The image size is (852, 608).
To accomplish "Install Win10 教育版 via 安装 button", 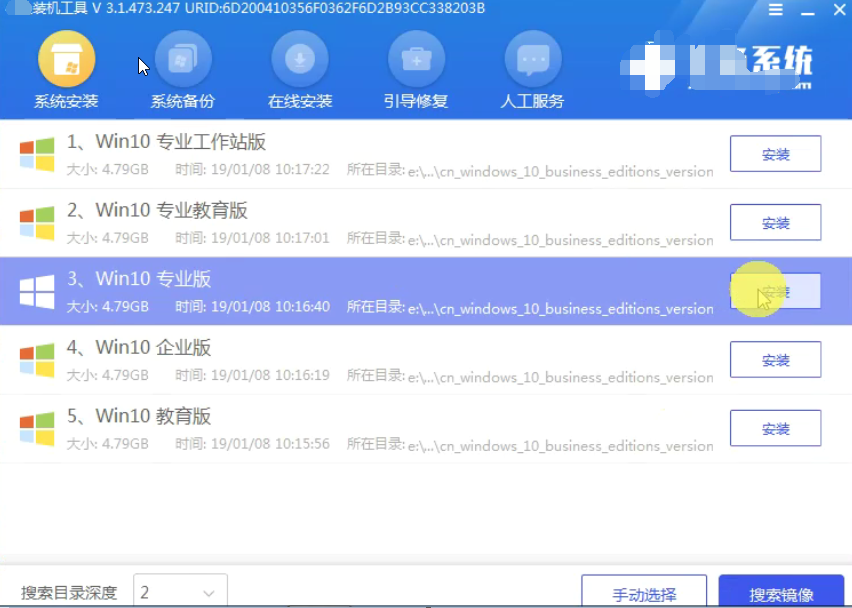I will 775,428.
